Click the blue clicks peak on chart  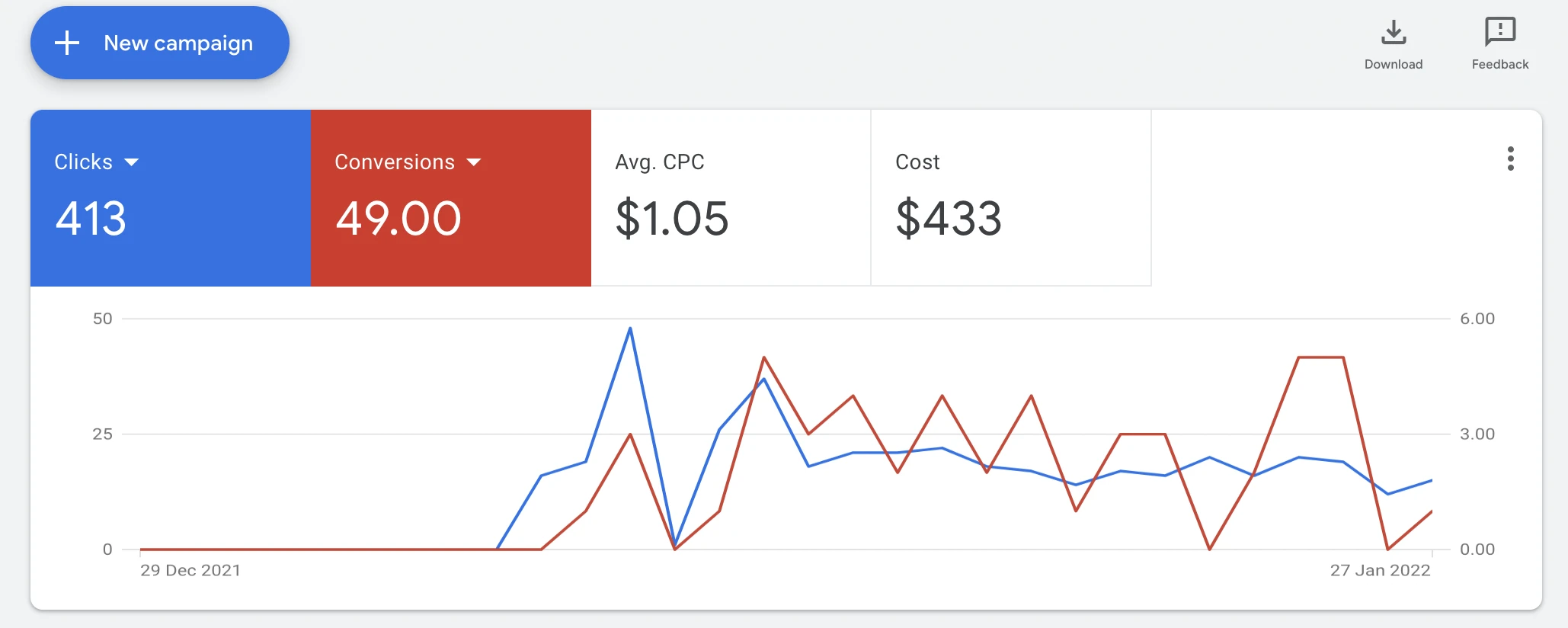point(630,328)
